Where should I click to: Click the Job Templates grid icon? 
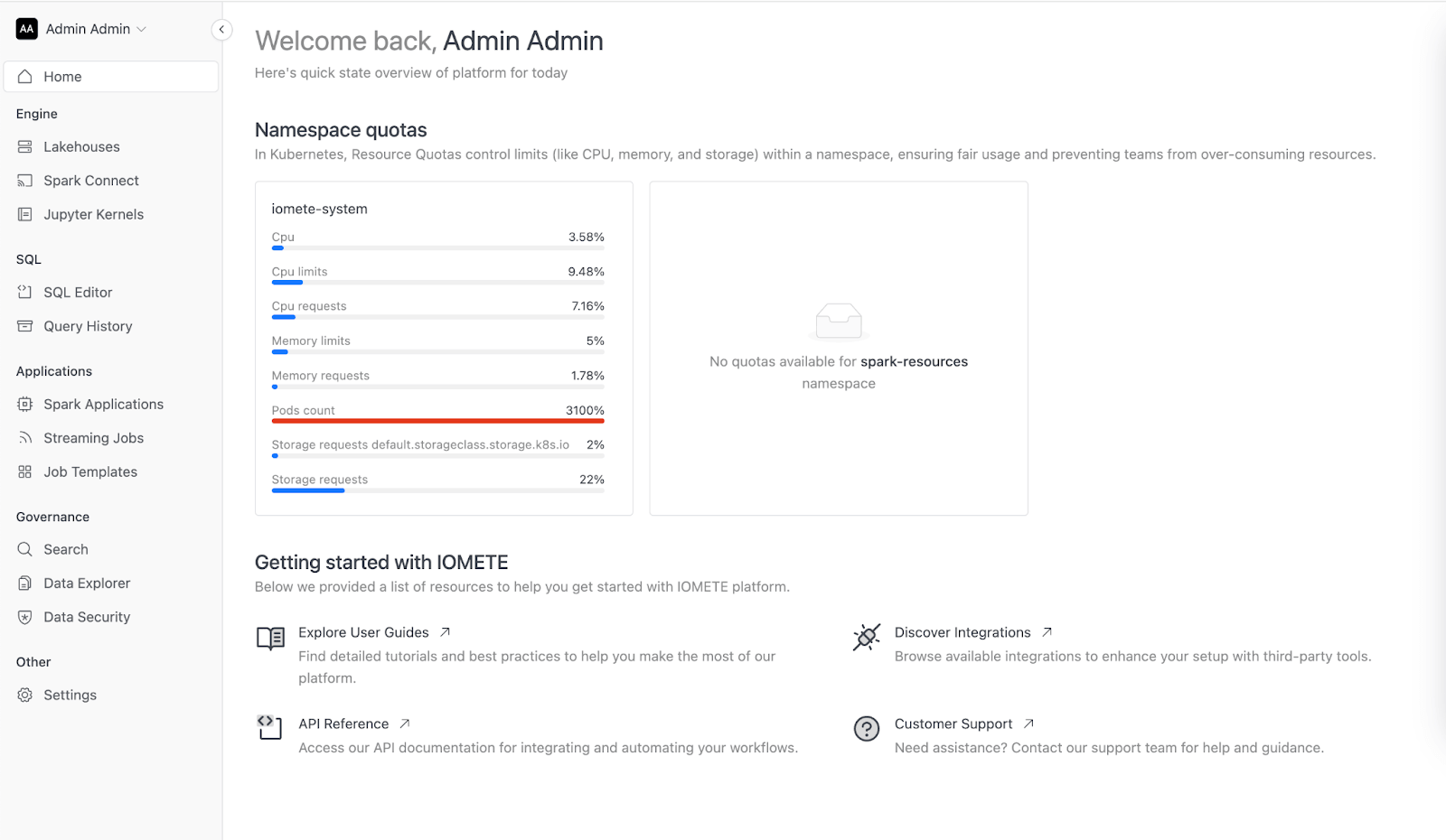coord(25,471)
